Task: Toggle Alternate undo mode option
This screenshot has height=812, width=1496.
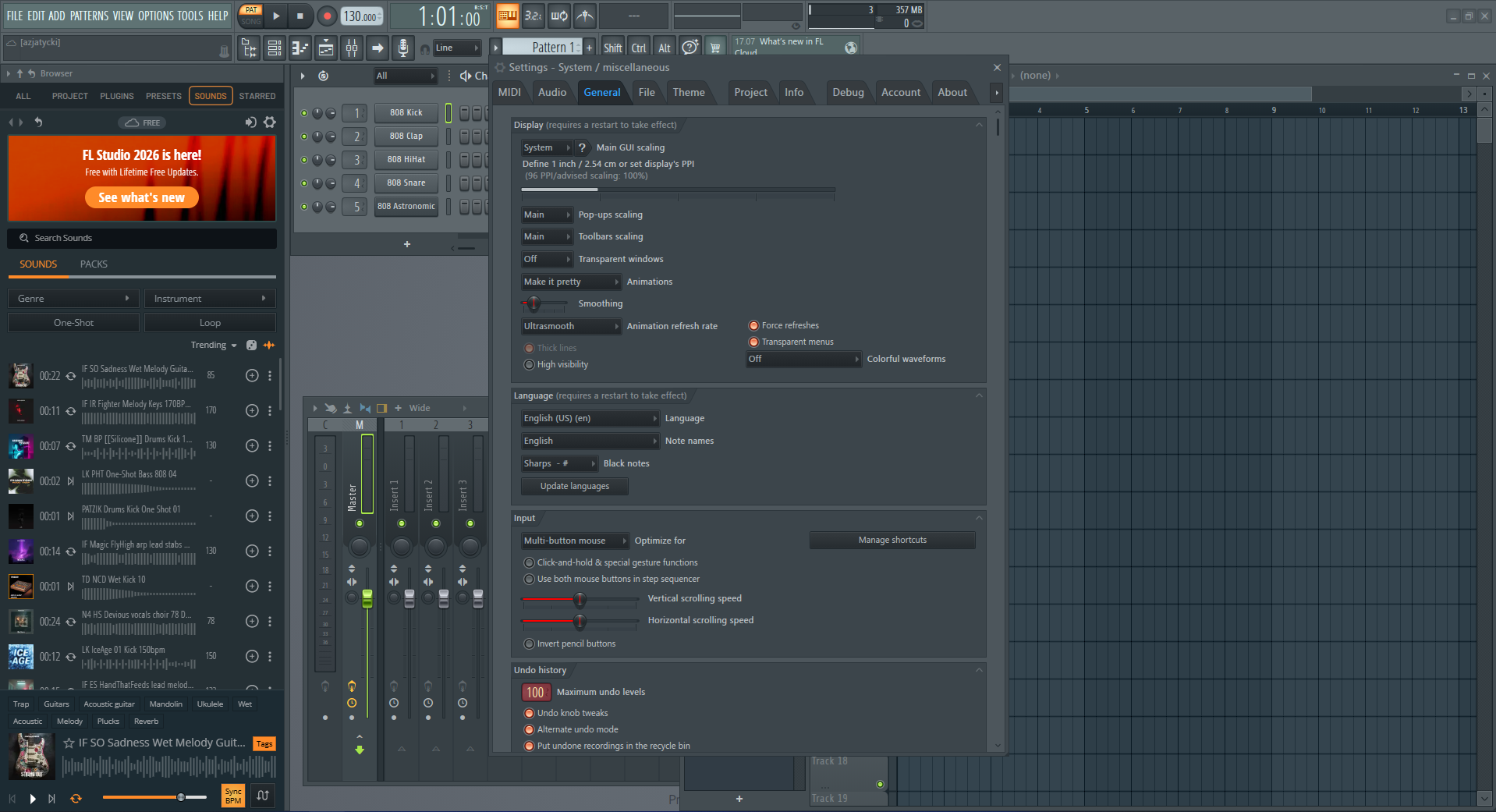Action: (x=529, y=729)
